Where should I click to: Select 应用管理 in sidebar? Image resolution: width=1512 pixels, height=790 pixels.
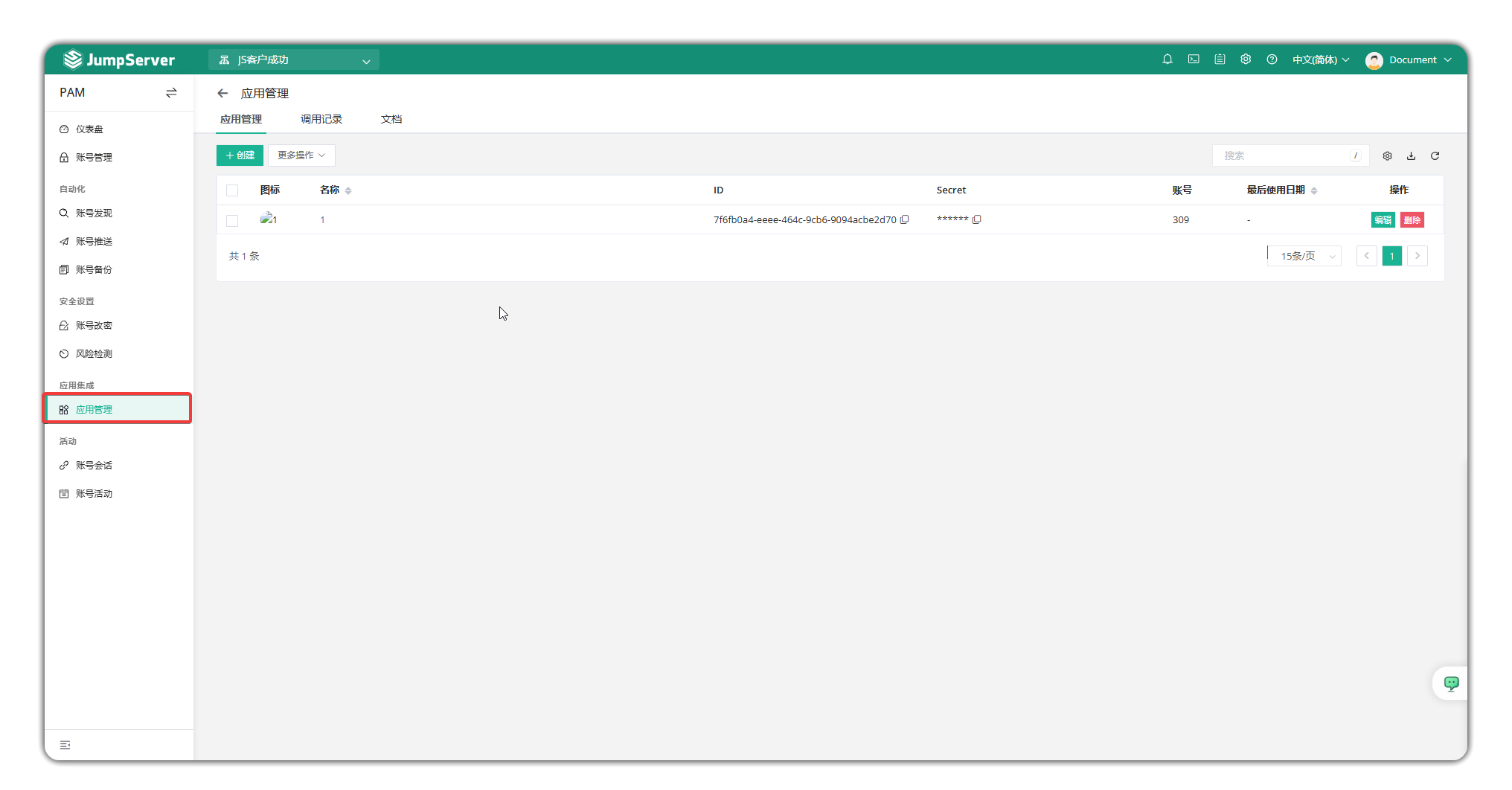point(119,410)
